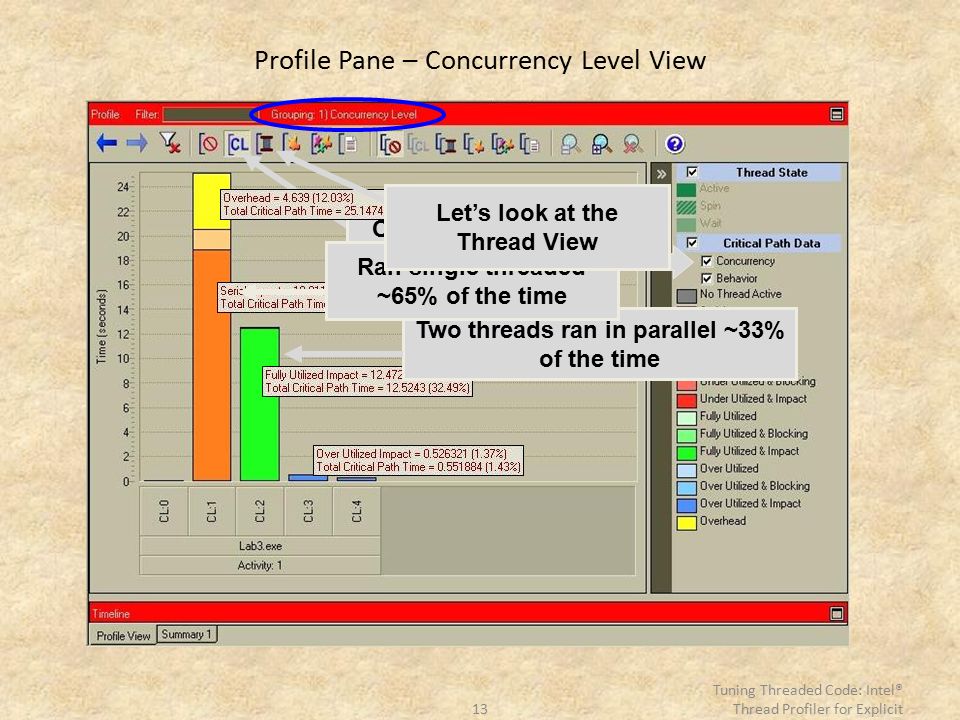Toggle the Thread State checkbox
Screen dimensions: 960x720
[x=692, y=172]
